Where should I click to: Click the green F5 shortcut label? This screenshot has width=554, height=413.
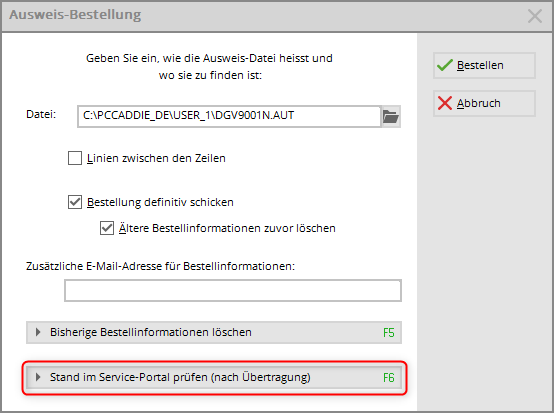(x=389, y=332)
